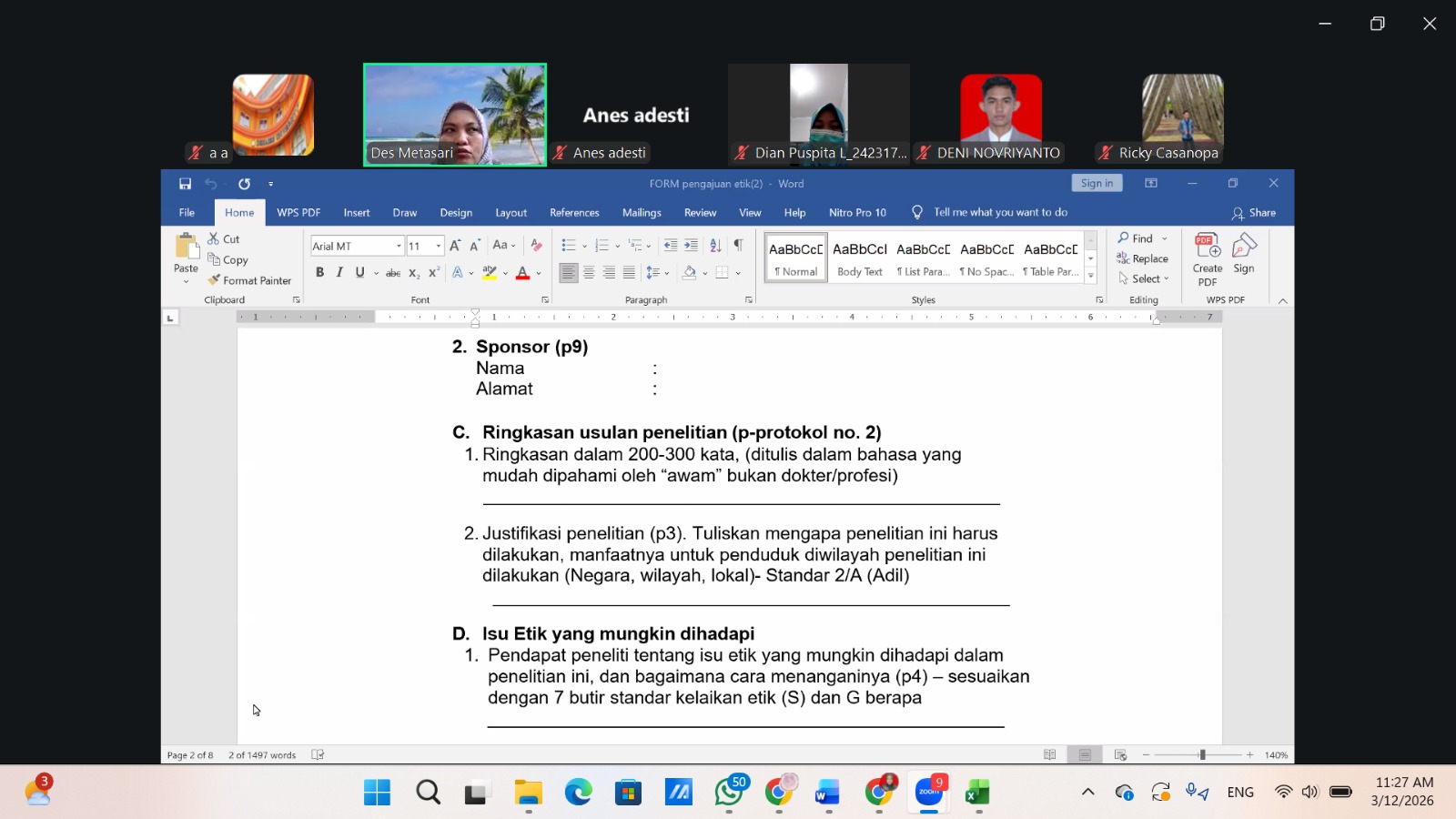
Task: Open the Arial MT font name dropdown
Action: click(x=399, y=246)
